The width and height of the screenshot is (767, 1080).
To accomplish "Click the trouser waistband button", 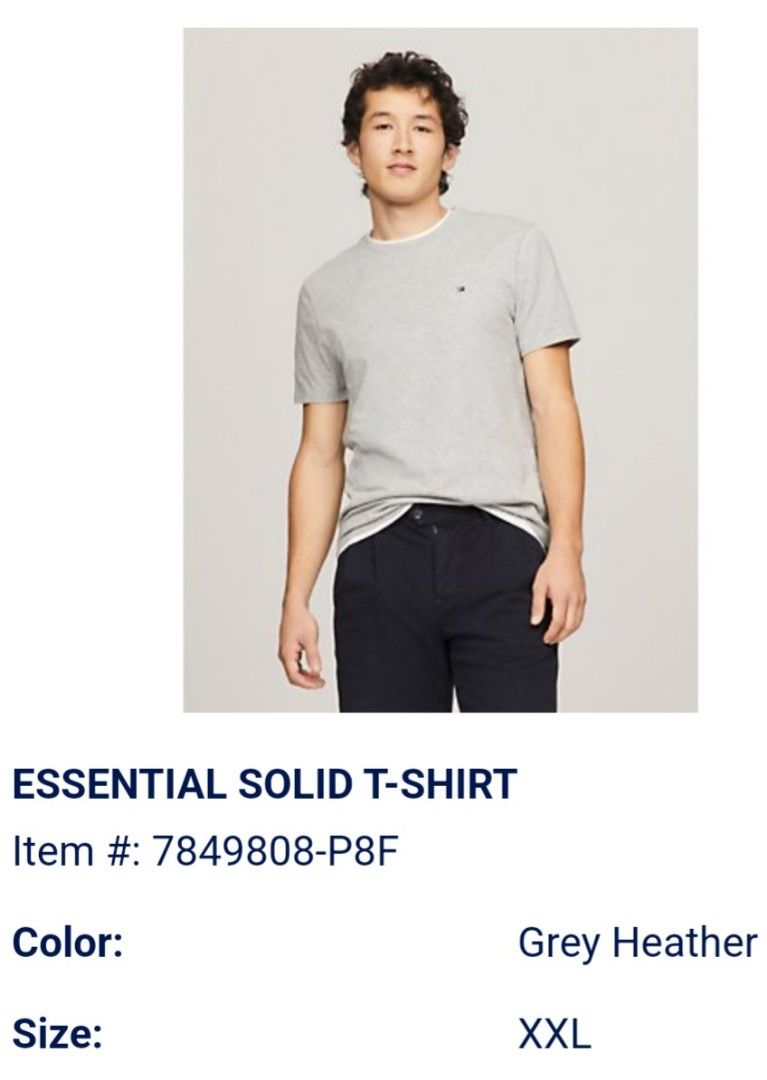I will click(x=418, y=512).
